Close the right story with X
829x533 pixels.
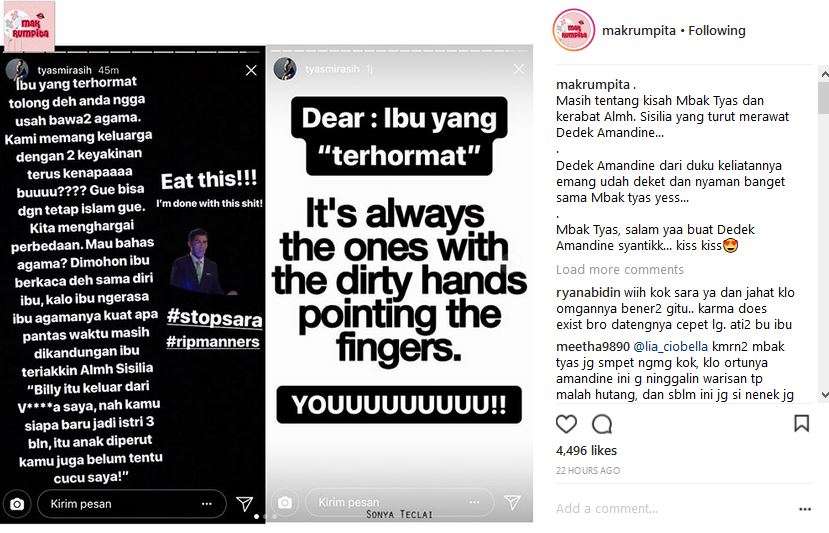point(519,69)
